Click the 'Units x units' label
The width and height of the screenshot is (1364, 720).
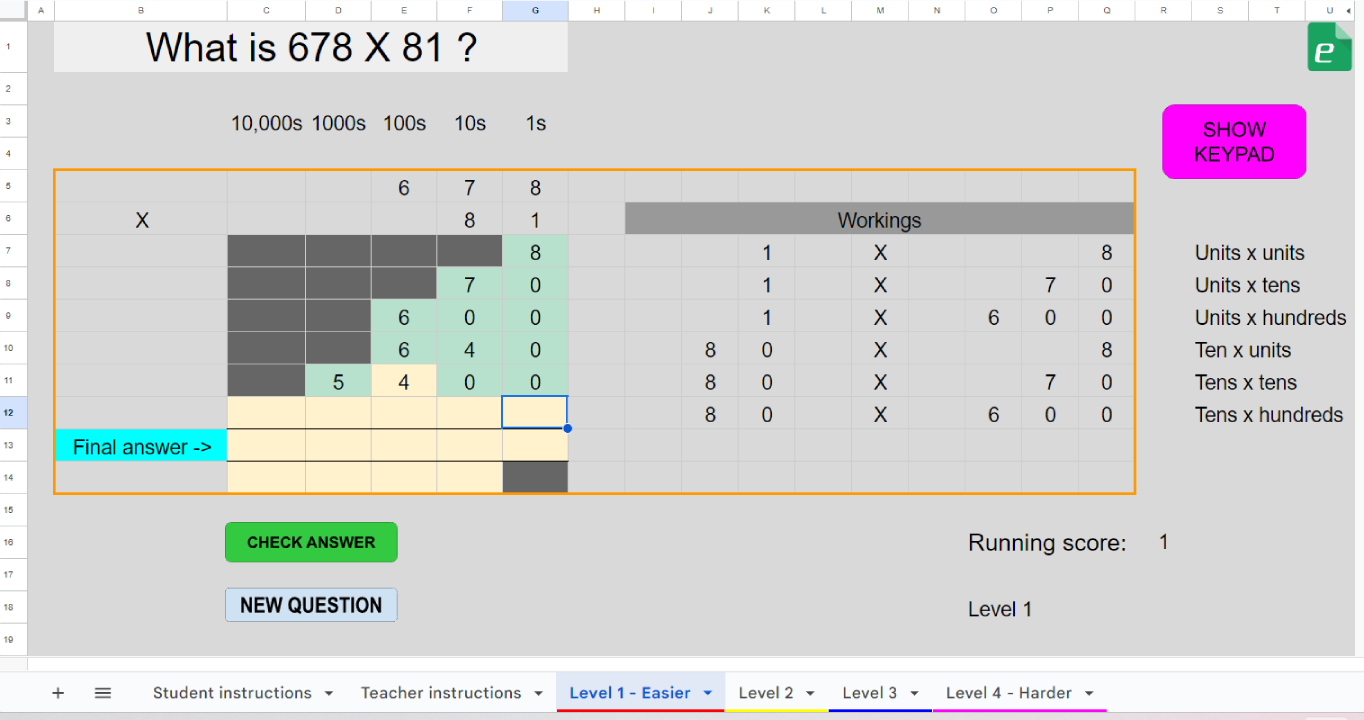click(1249, 253)
